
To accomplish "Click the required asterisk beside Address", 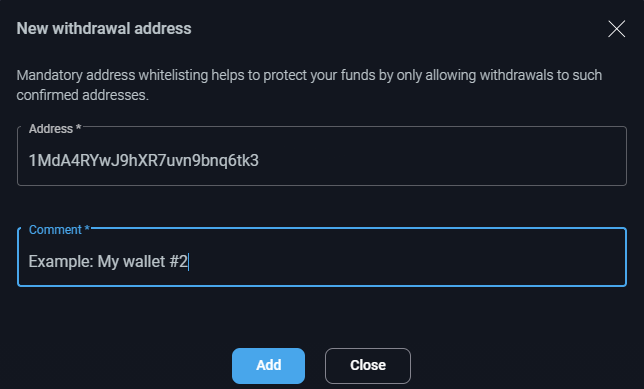I will (78, 128).
